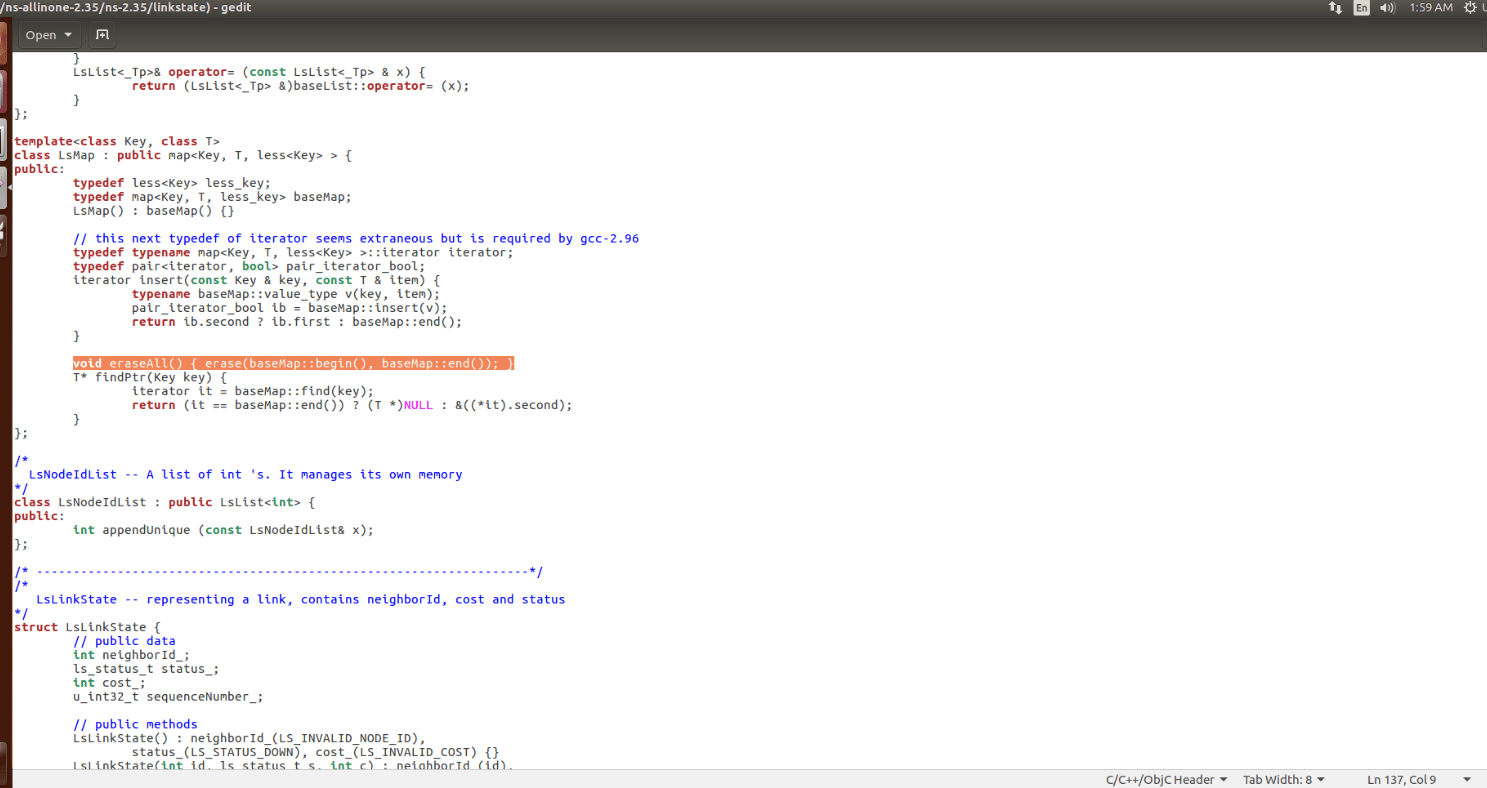
Task: Click the 'int appendUnique' declaration line
Action: click(223, 530)
